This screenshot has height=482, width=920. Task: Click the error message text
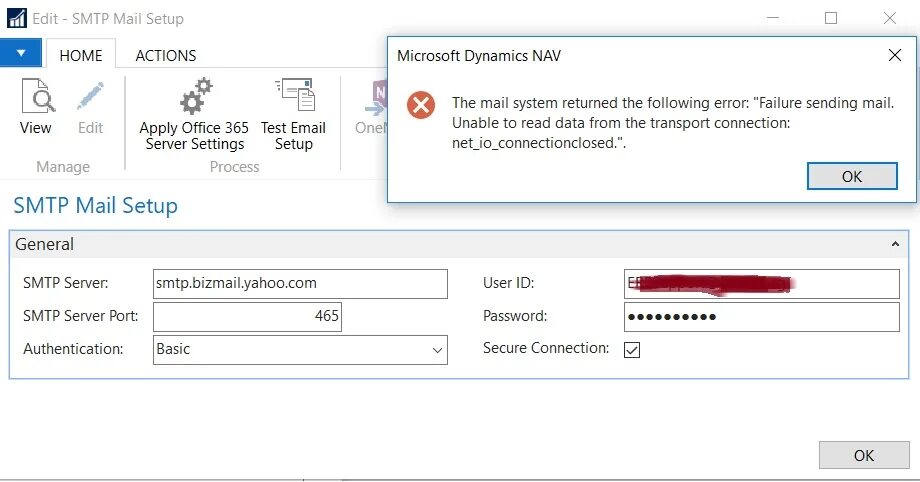(x=673, y=123)
